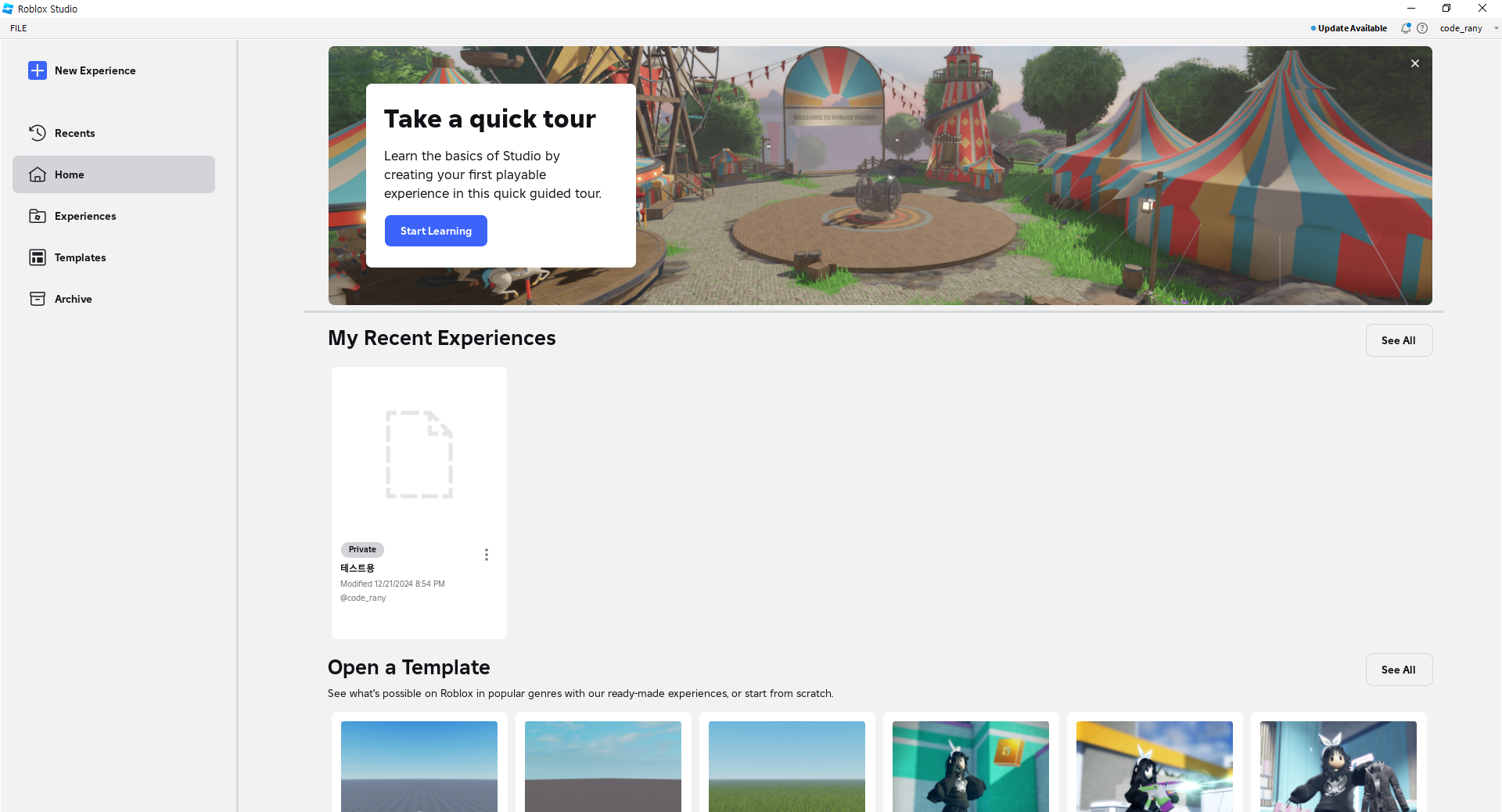Click Update Available notice
The width and height of the screenshot is (1502, 812).
point(1349,28)
